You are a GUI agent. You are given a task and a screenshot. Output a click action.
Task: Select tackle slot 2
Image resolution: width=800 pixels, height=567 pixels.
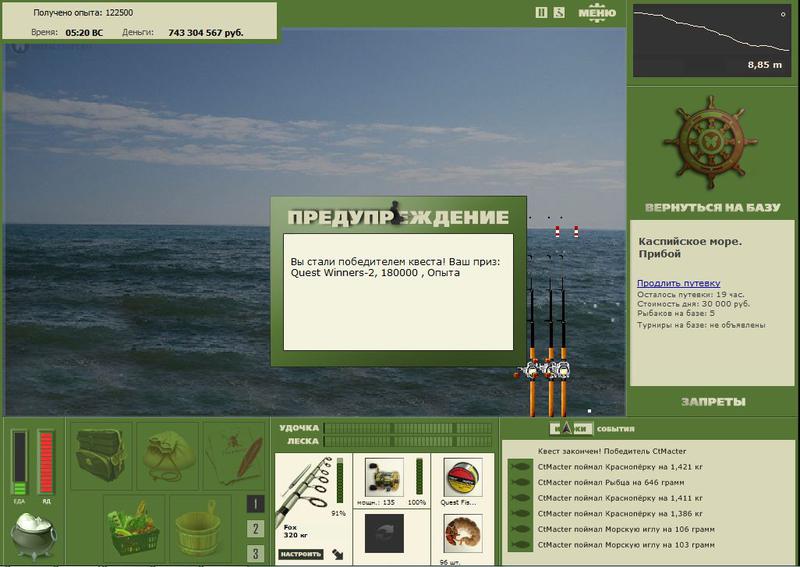click(x=256, y=528)
